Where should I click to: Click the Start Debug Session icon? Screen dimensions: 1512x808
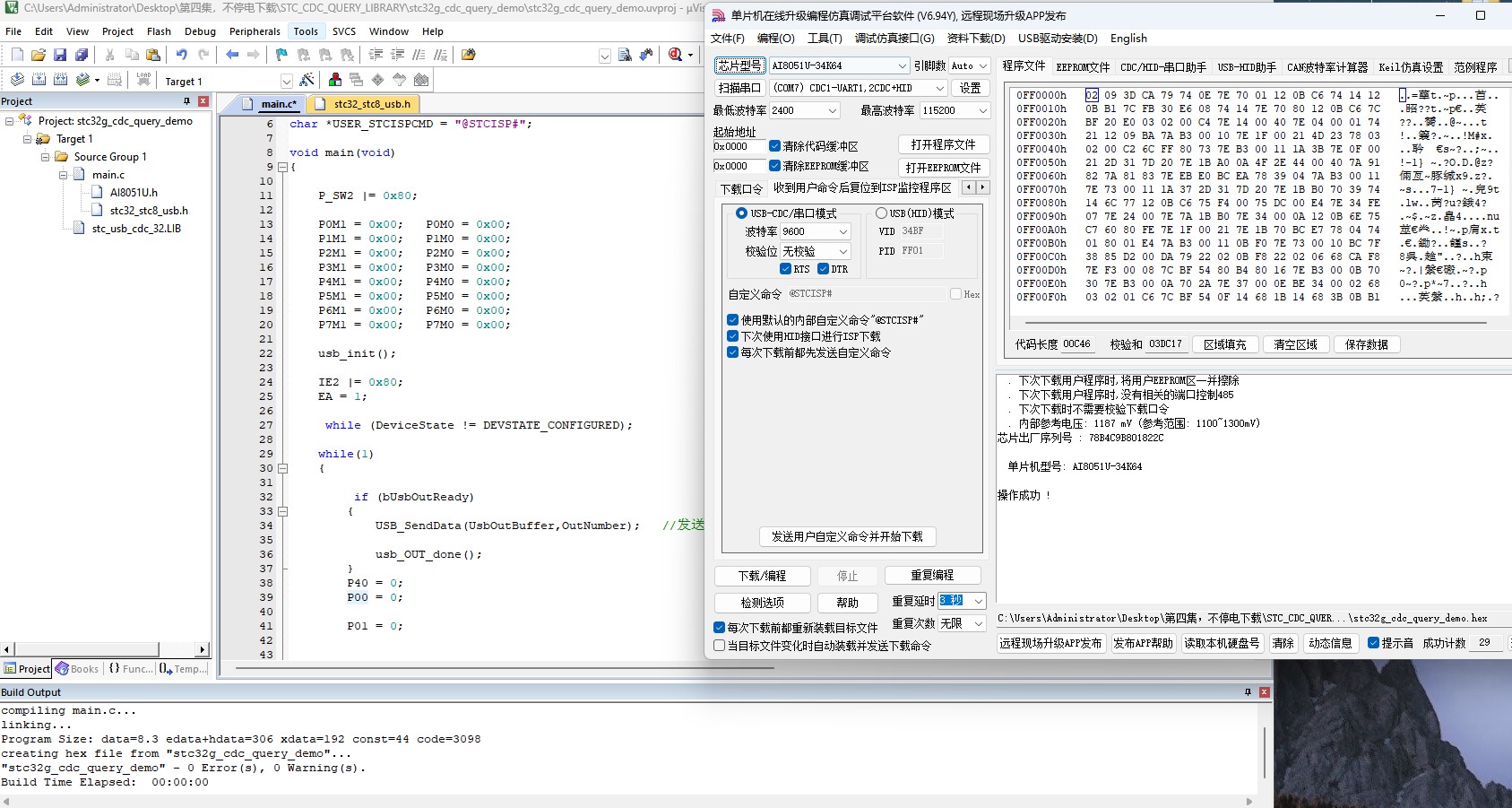[x=675, y=55]
